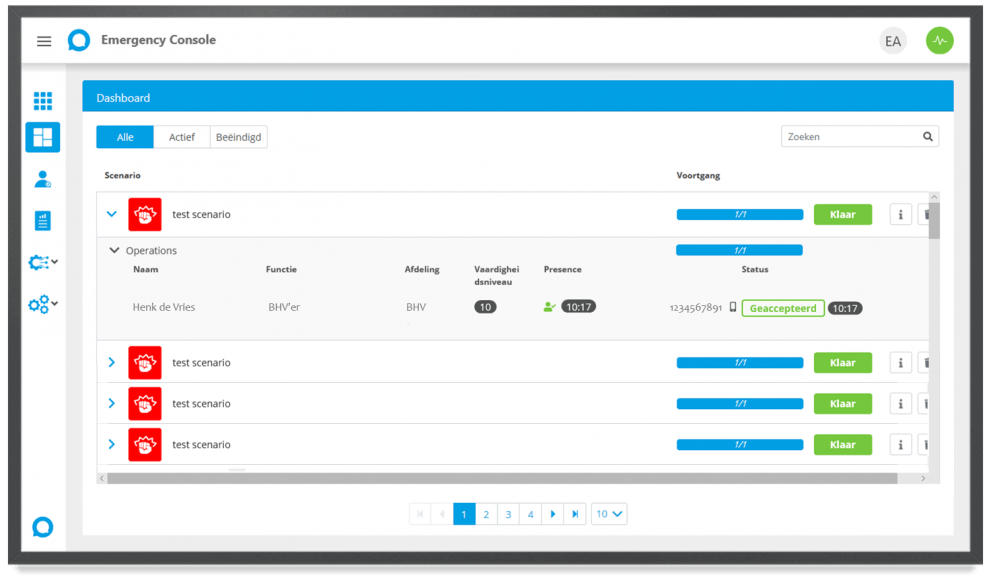
Task: Open the EA user avatar
Action: point(892,41)
